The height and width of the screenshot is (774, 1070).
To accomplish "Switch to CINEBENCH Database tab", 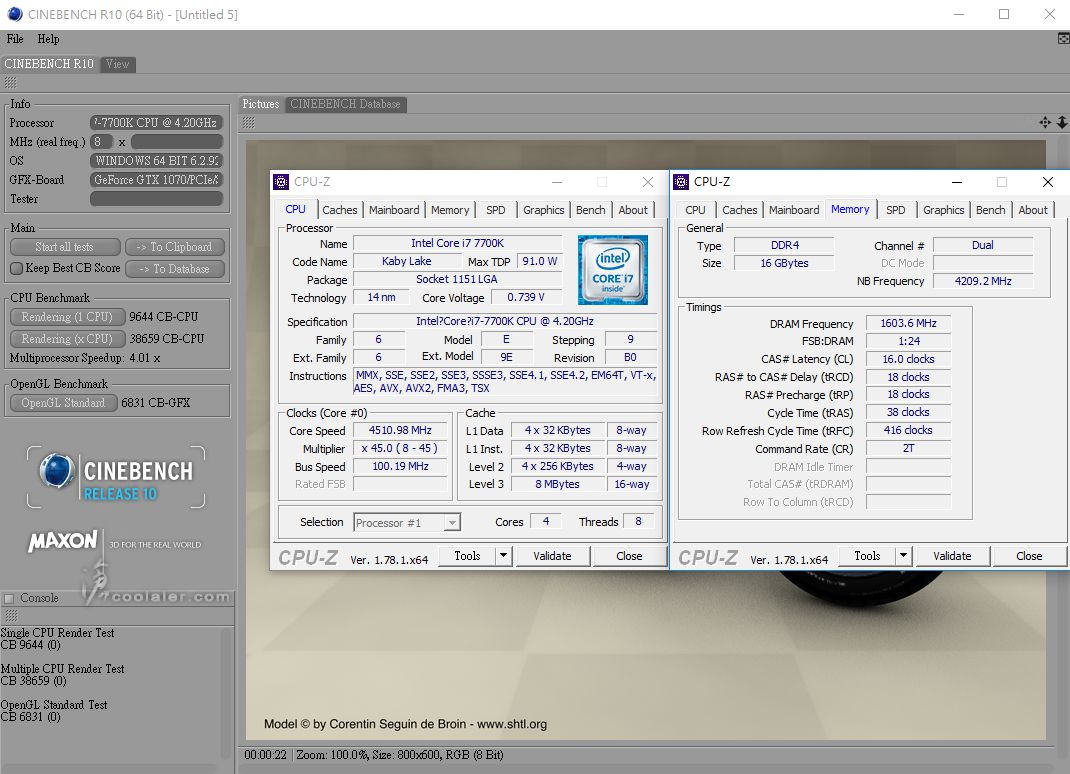I will click(345, 104).
